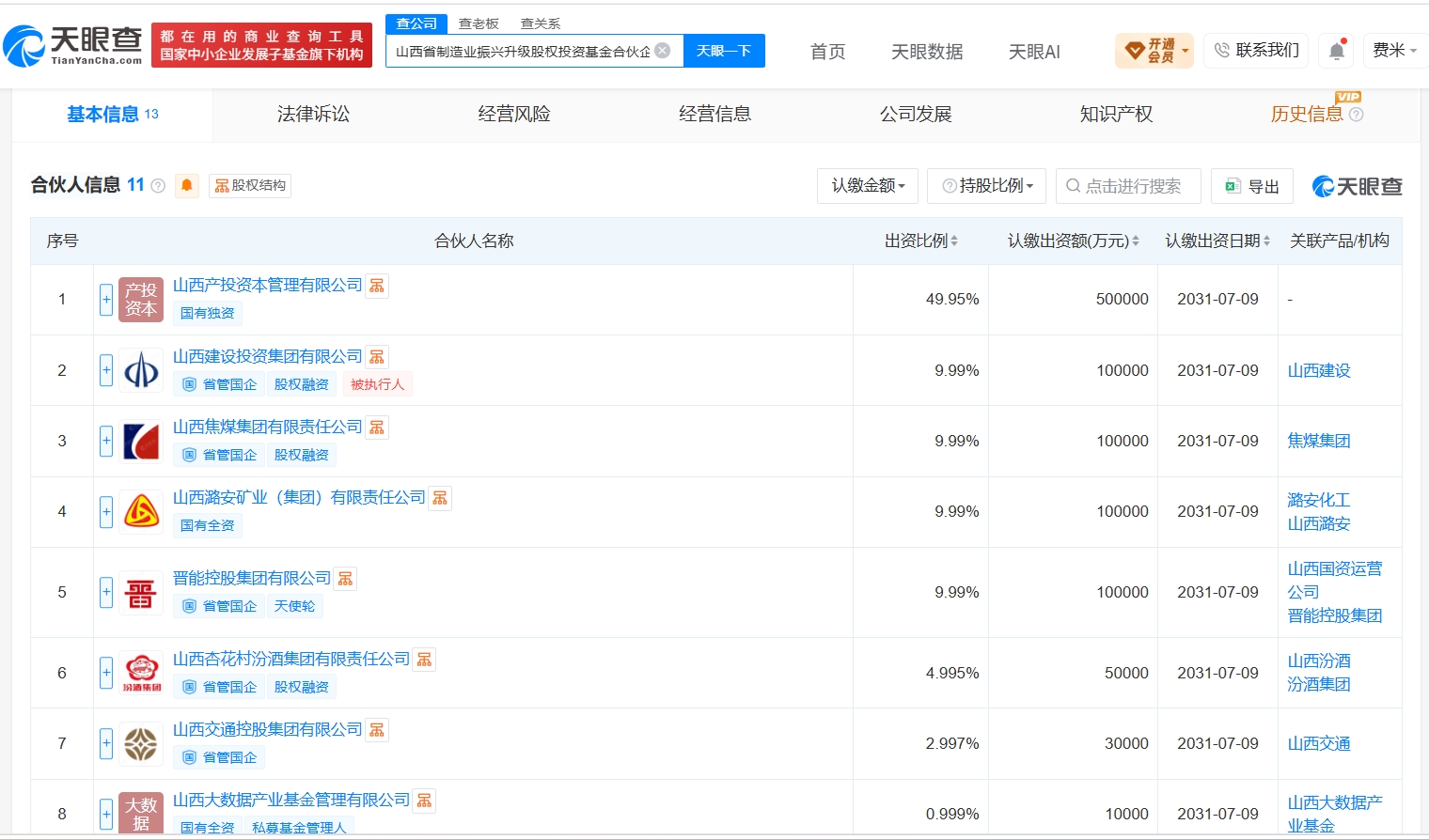Expand row 1 with the plus toggle
1429x840 pixels.
tap(106, 300)
